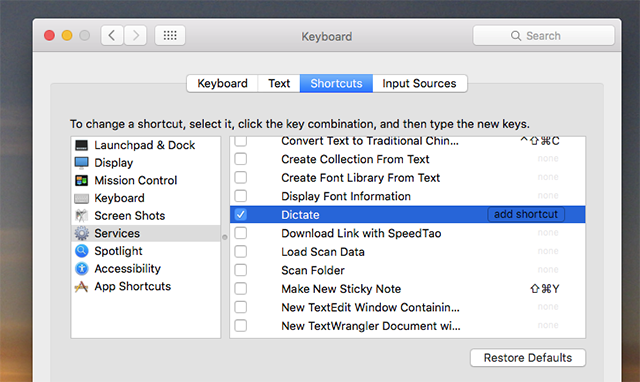
Task: Enable Load Scan Data checkbox
Action: [241, 251]
